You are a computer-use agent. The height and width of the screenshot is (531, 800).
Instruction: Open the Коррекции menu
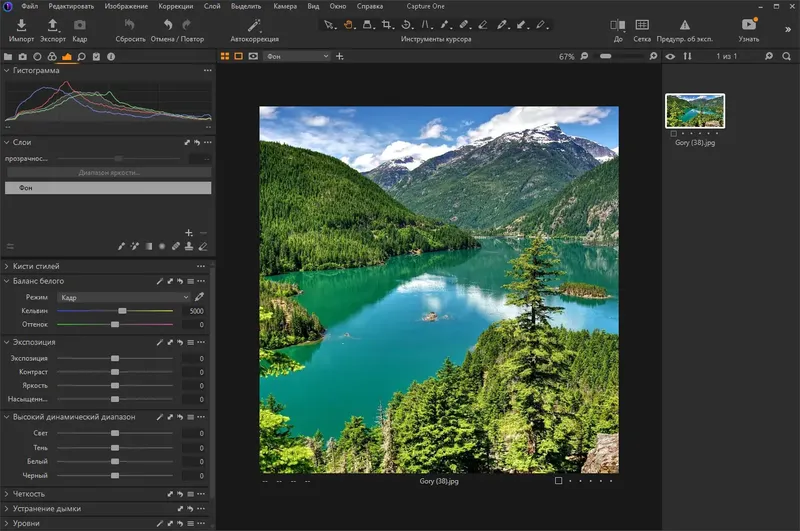176,6
